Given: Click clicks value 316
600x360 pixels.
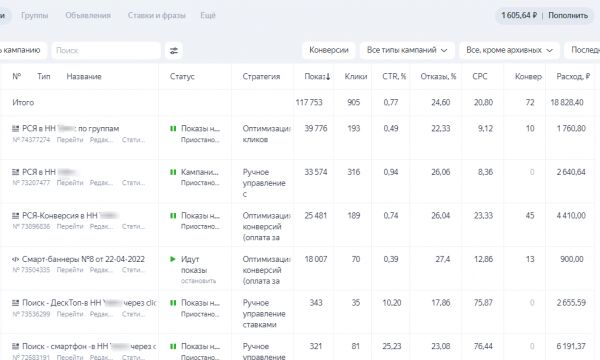Looking at the screenshot, I should pyautogui.click(x=354, y=172).
